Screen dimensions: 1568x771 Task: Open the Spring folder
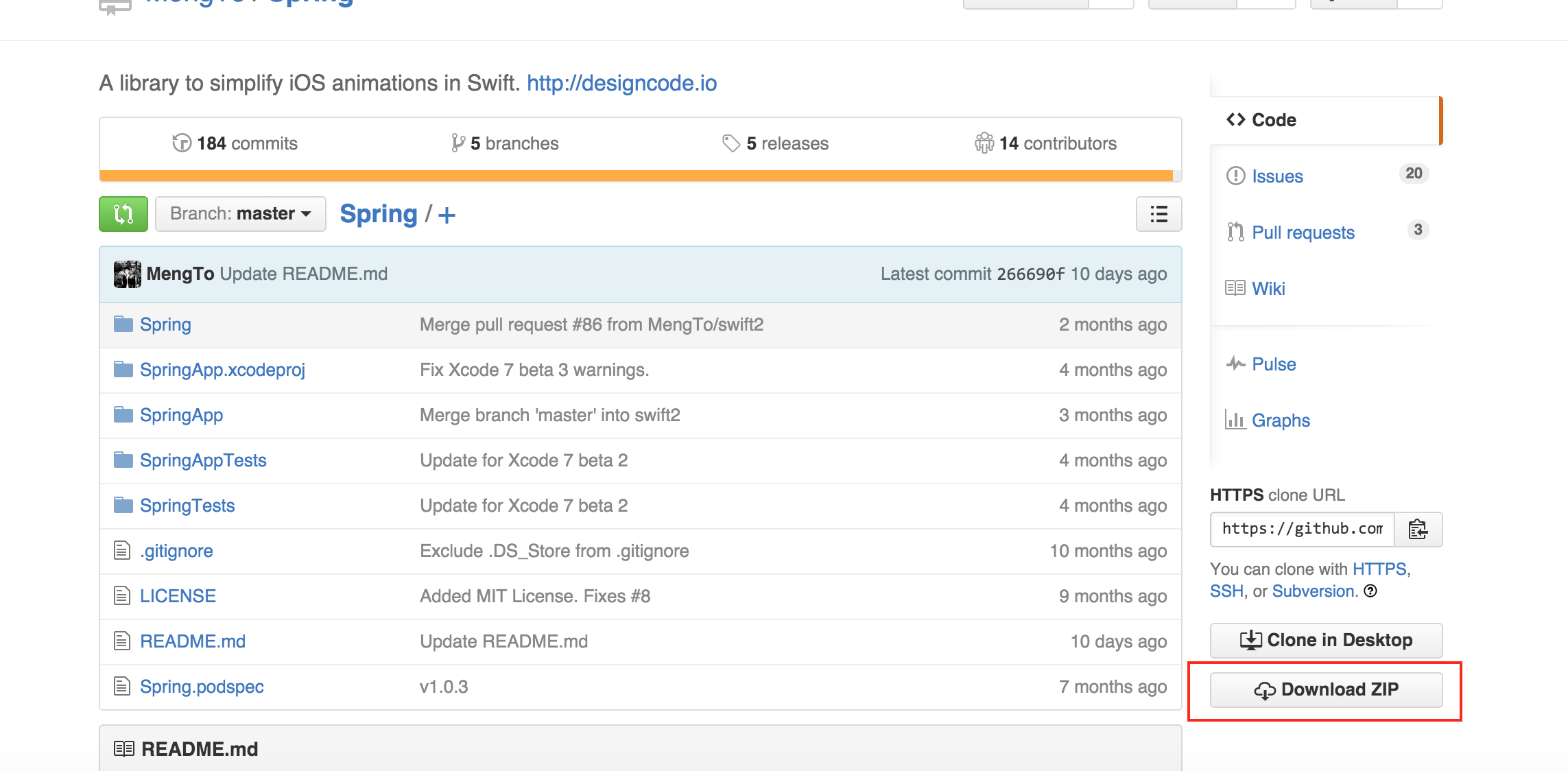tap(165, 324)
